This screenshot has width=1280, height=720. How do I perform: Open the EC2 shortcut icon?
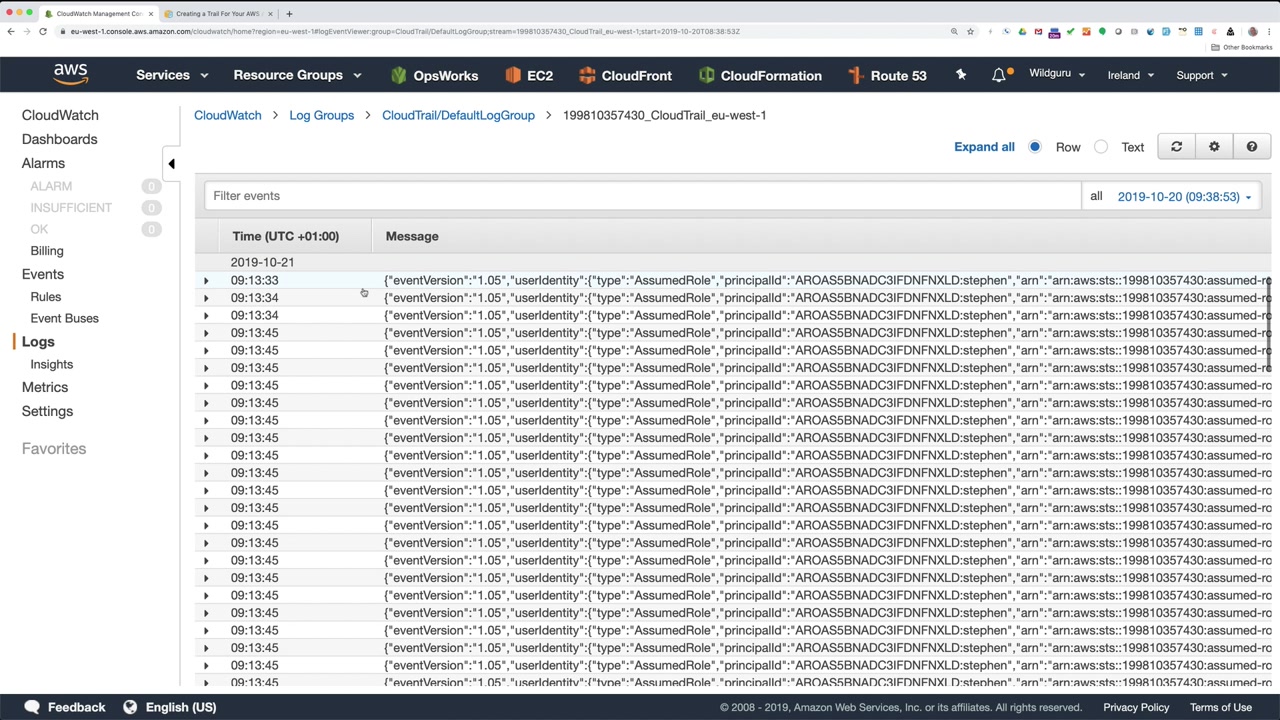[x=513, y=75]
